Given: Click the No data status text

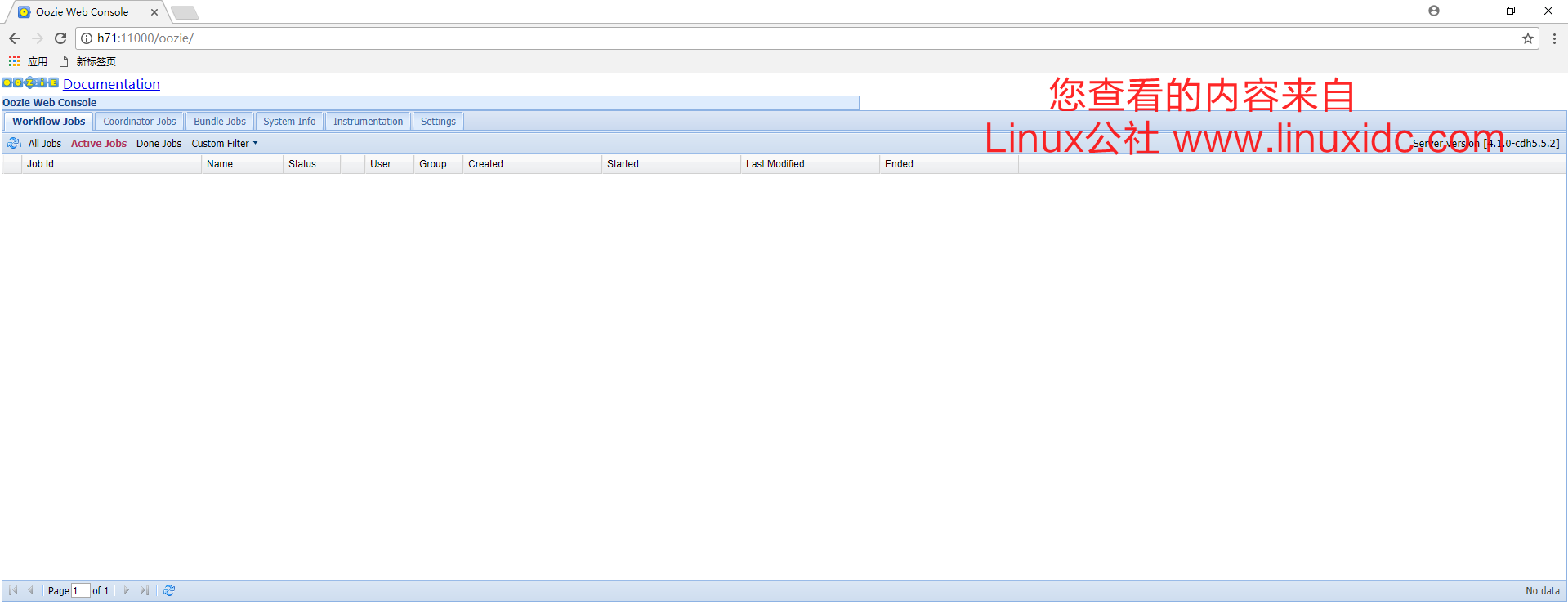Looking at the screenshot, I should [x=1542, y=590].
